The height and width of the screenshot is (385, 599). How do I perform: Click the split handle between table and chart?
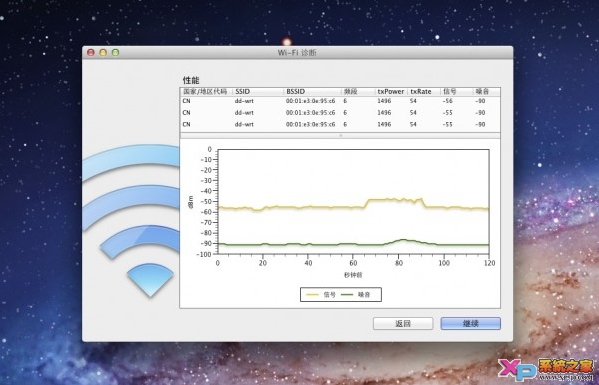(340, 136)
